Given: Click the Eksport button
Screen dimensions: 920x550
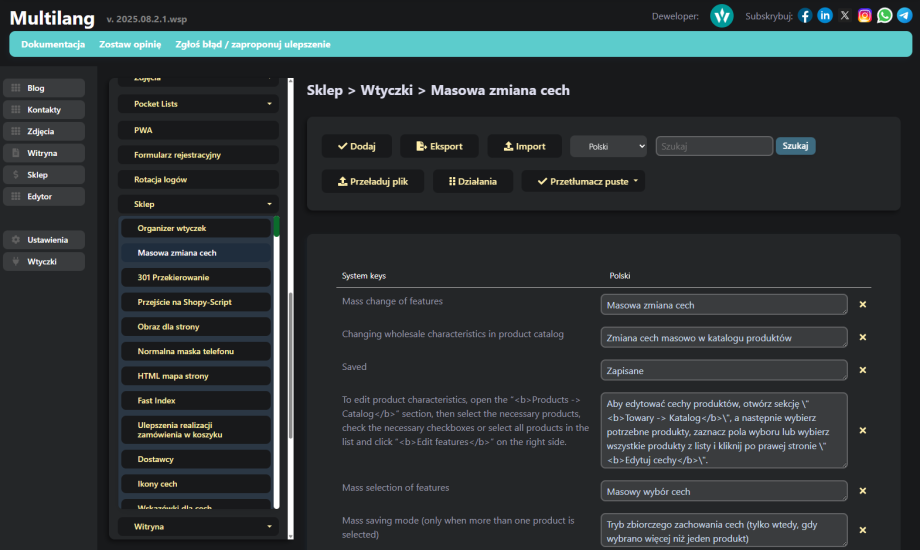Looking at the screenshot, I should click(x=439, y=146).
